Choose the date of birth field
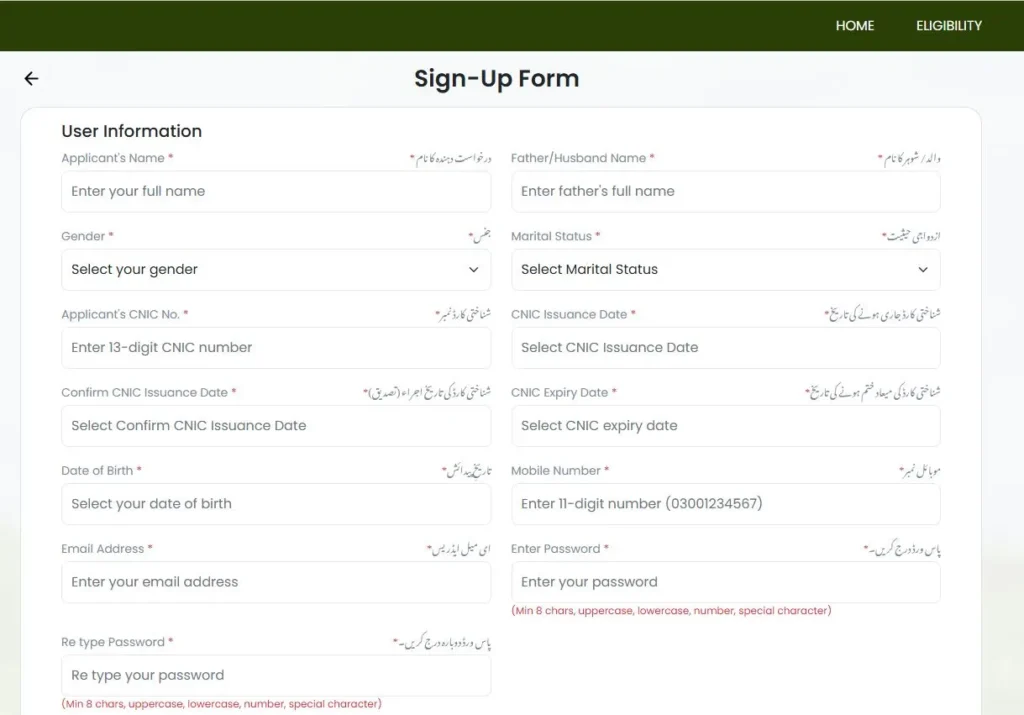The width and height of the screenshot is (1024, 715). [x=275, y=504]
